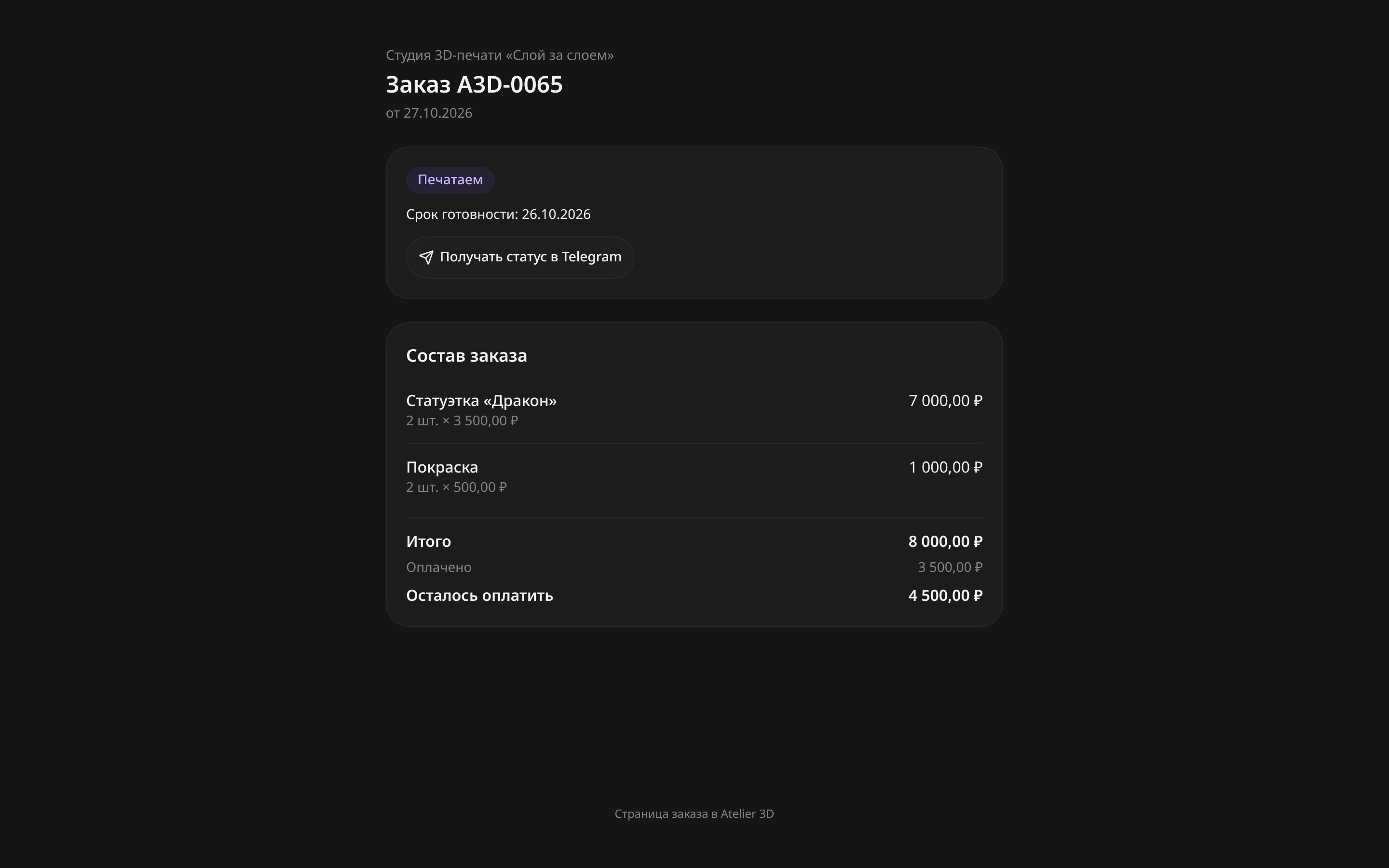1389x868 pixels.
Task: Click the 8 000,00 ₽ total amount
Action: pos(945,542)
